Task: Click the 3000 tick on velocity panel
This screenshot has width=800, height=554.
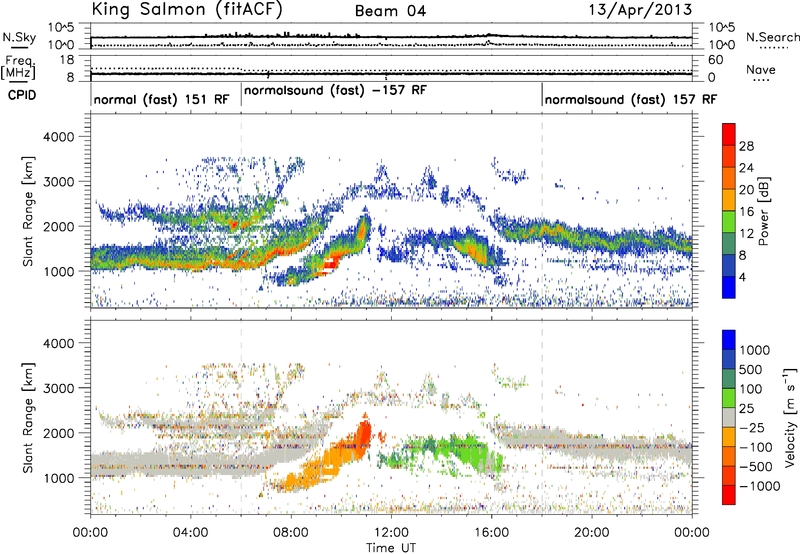Action: [59, 388]
